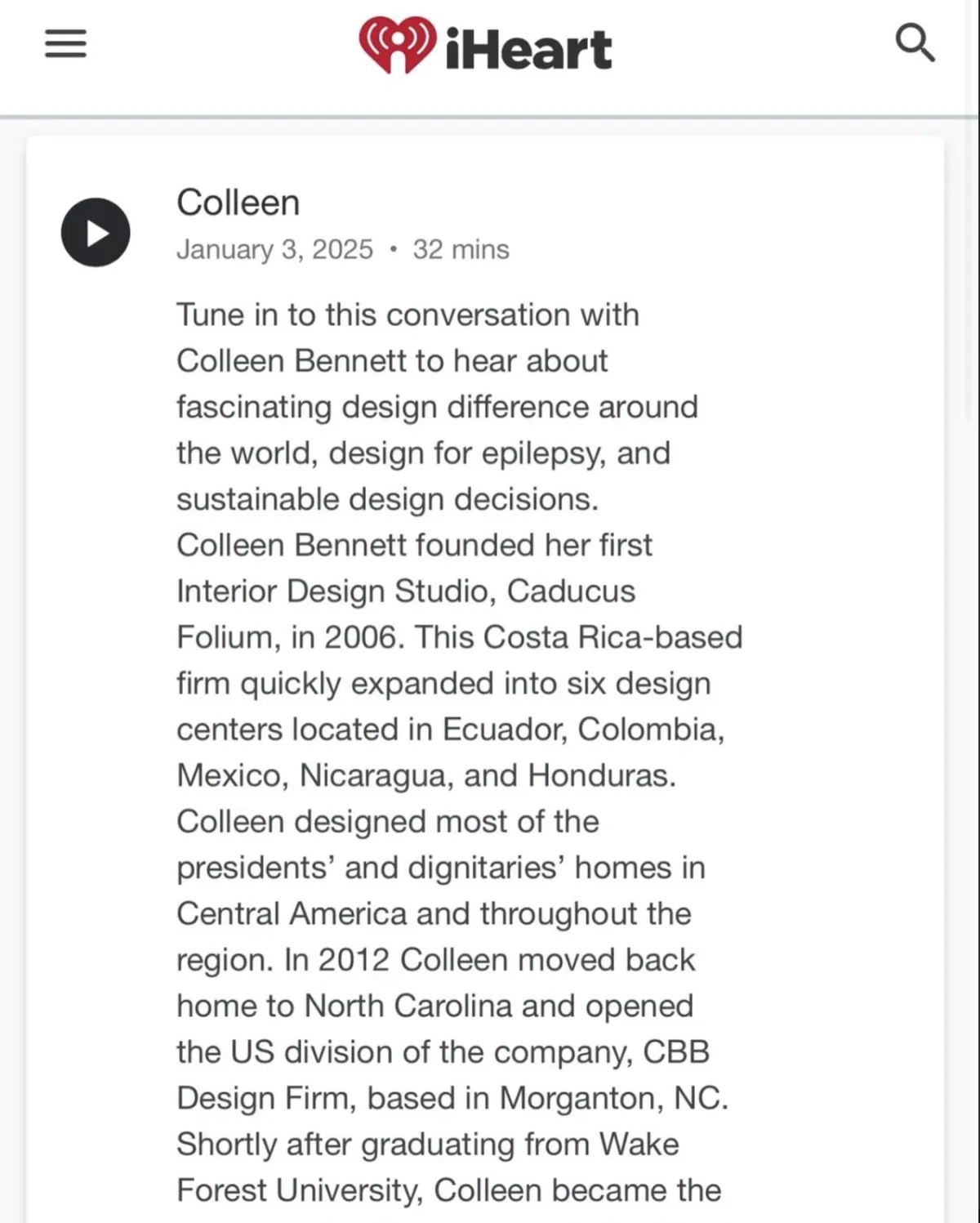This screenshot has width=980, height=1223.
Task: Click the 'design for epilepsy' text line
Action: click(x=423, y=453)
